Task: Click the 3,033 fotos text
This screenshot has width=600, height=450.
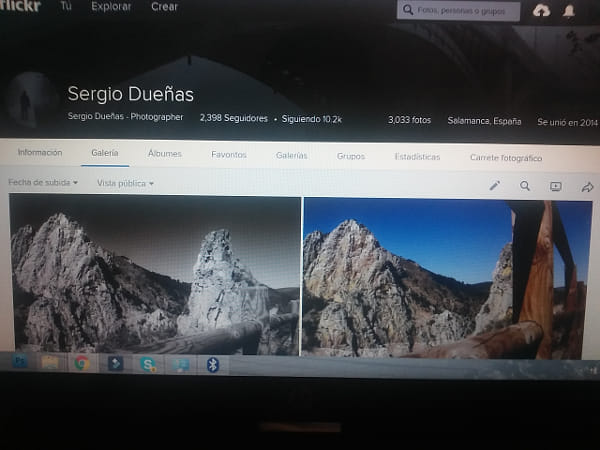Action: tap(409, 120)
